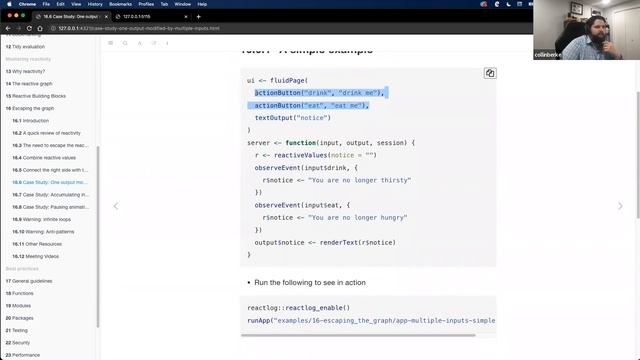Open the Edit menu

click(60, 4)
